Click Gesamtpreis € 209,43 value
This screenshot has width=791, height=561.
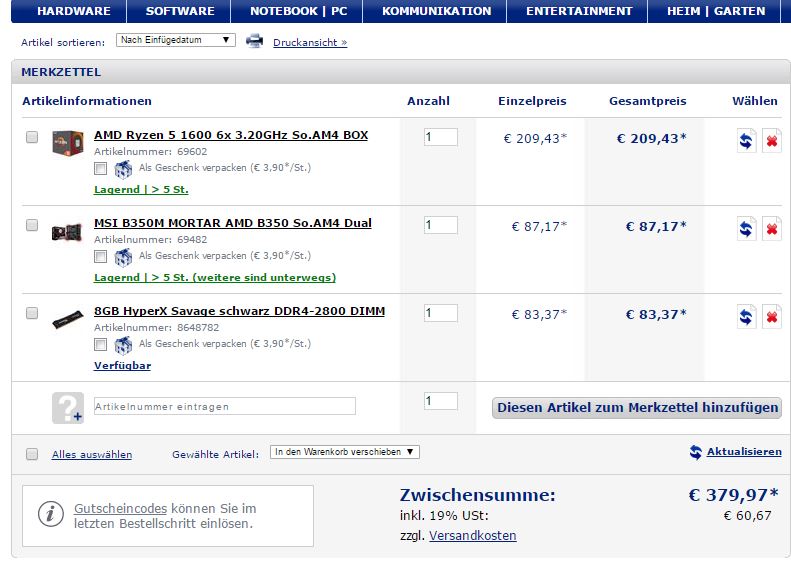651,138
